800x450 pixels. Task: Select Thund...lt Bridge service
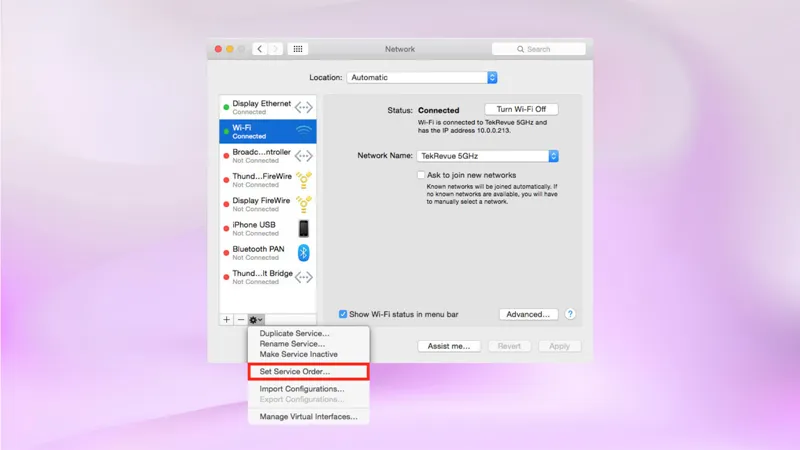click(268, 277)
